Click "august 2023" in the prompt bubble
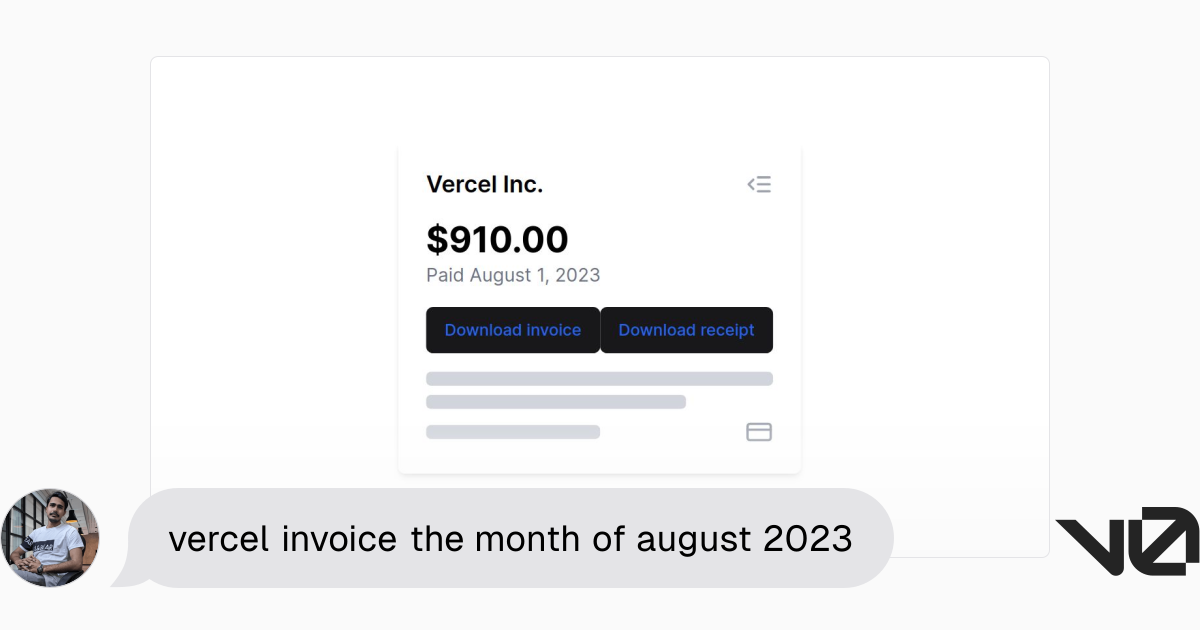Image resolution: width=1200 pixels, height=630 pixels. point(744,540)
